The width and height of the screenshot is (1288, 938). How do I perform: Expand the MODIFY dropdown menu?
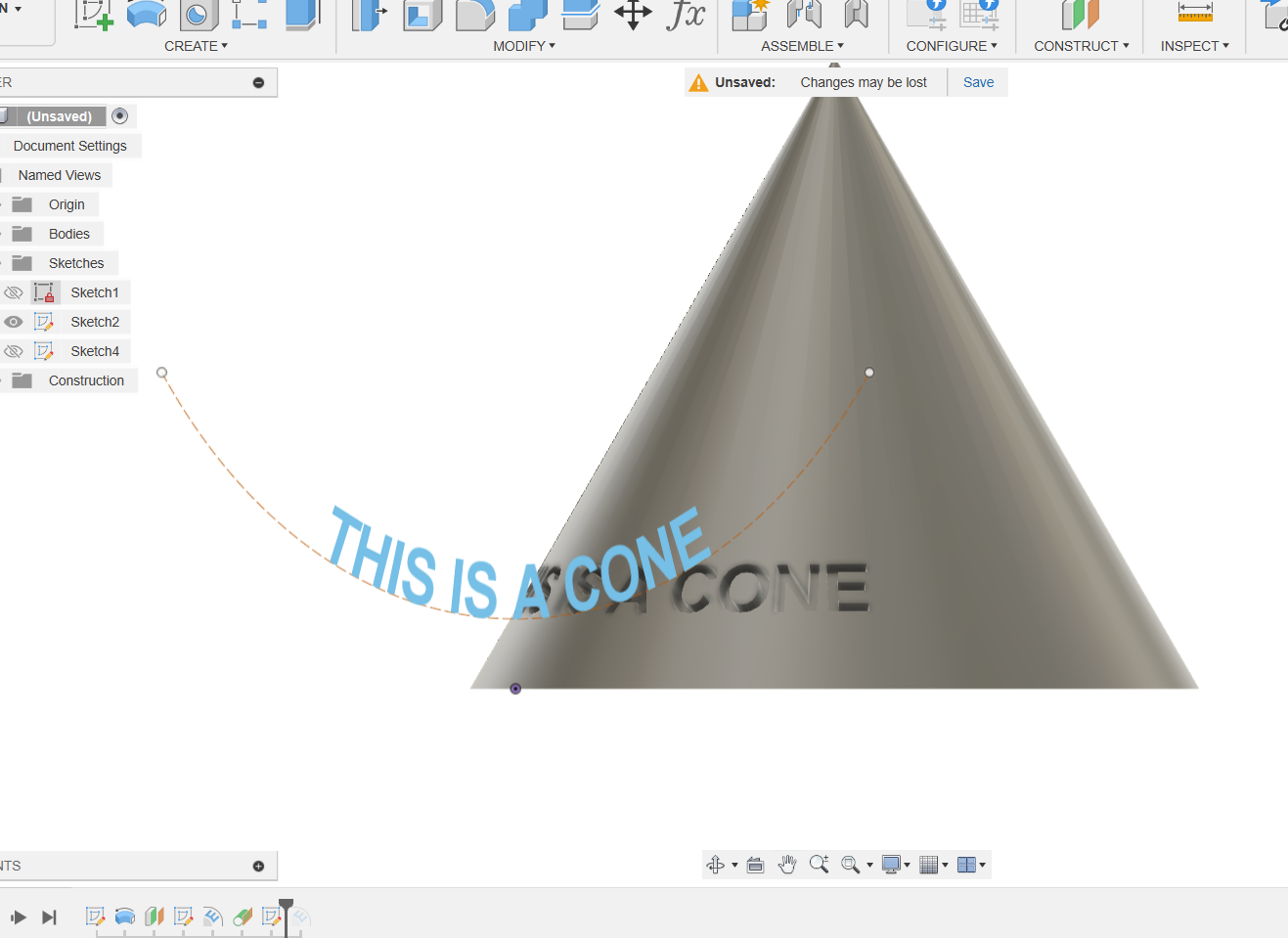[x=524, y=46]
